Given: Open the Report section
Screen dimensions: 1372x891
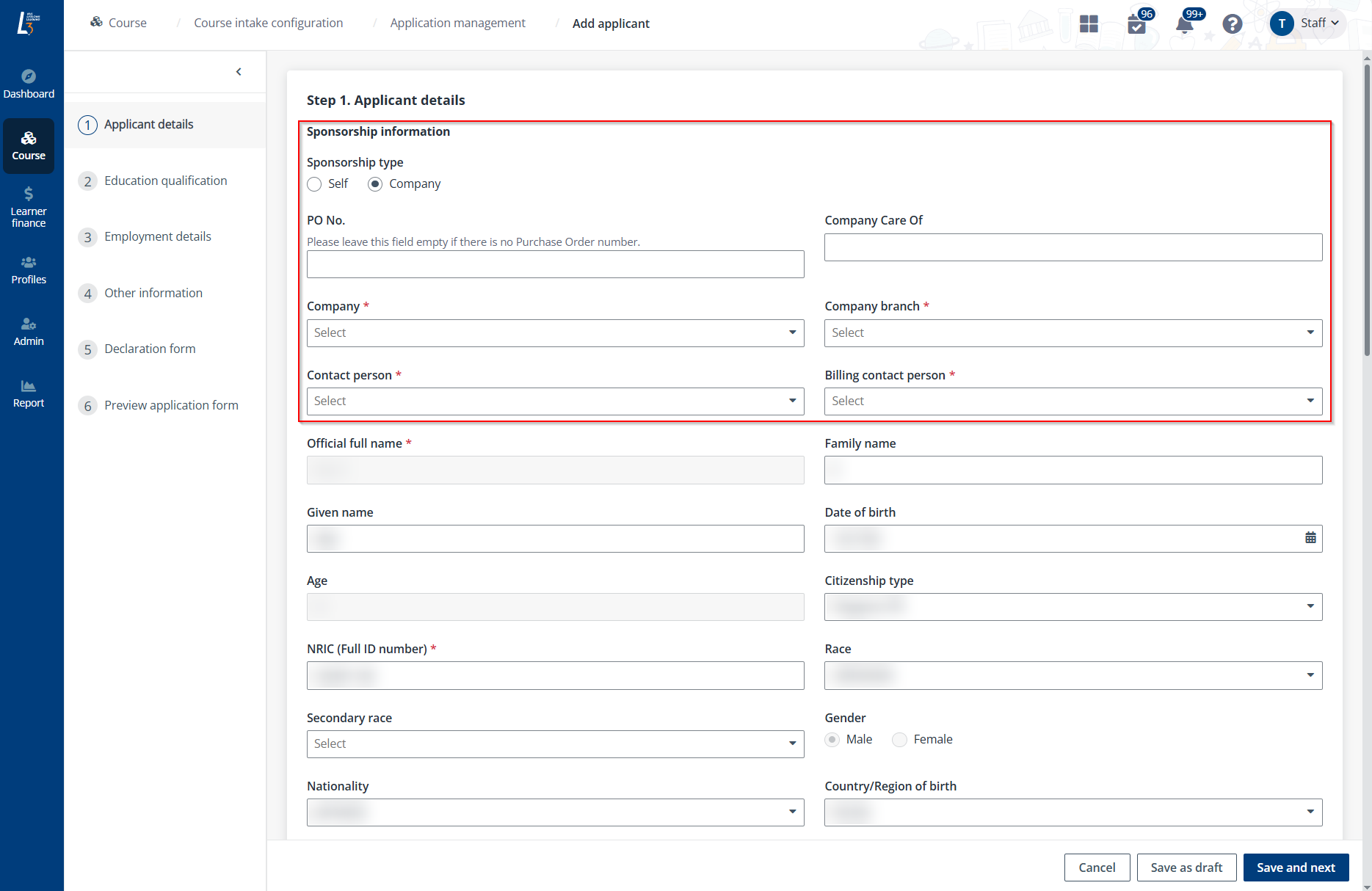Looking at the screenshot, I should tap(28, 393).
